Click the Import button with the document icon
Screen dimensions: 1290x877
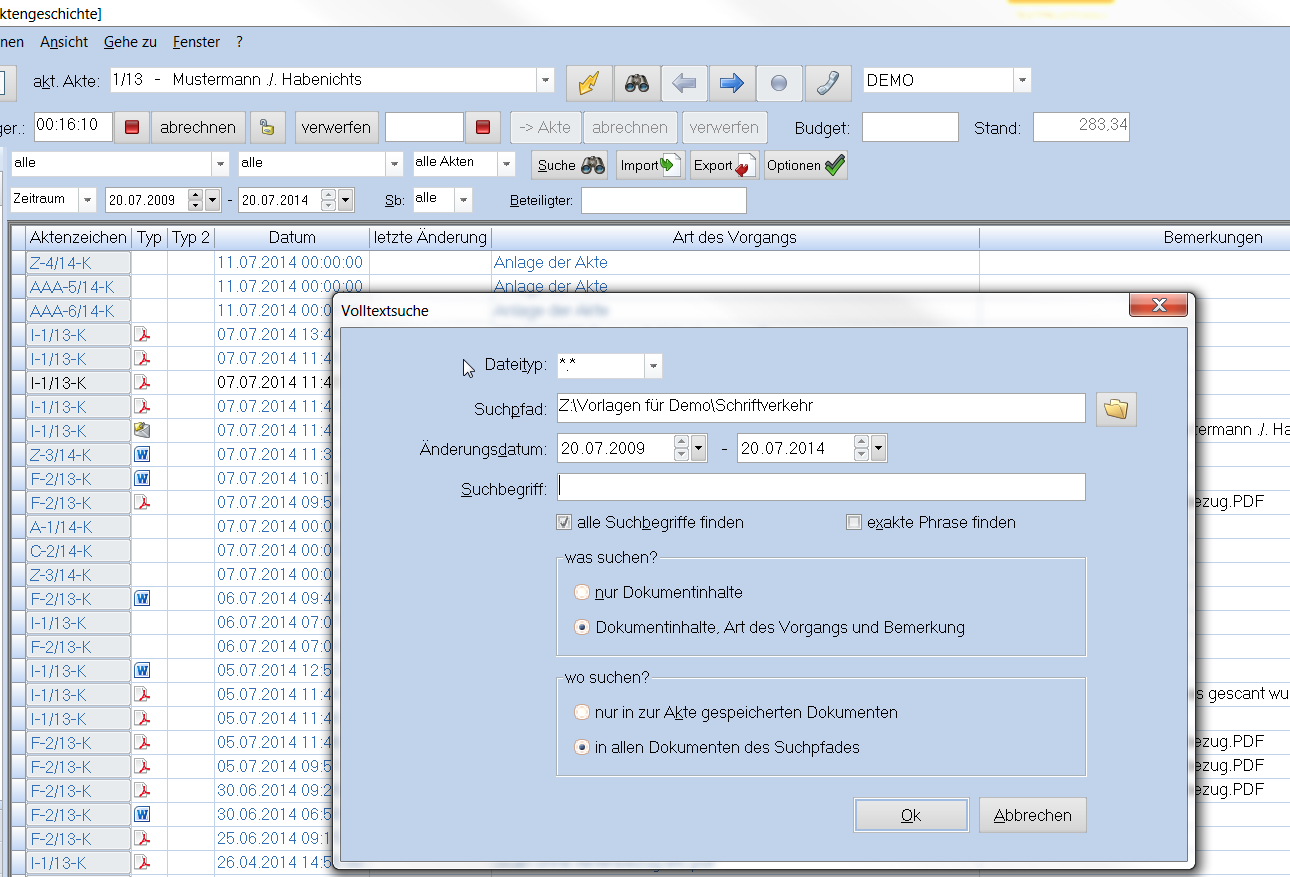tap(650, 166)
